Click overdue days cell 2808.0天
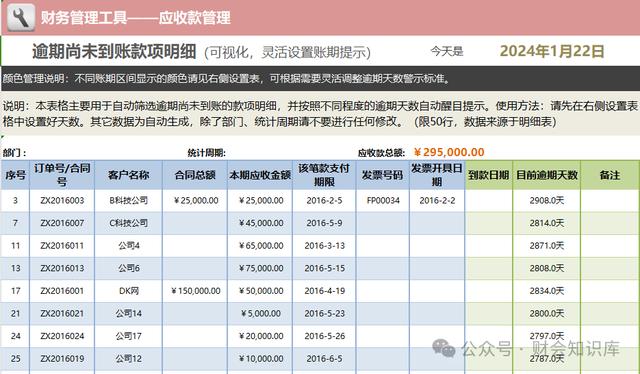This screenshot has height=374, width=640. coord(547,268)
